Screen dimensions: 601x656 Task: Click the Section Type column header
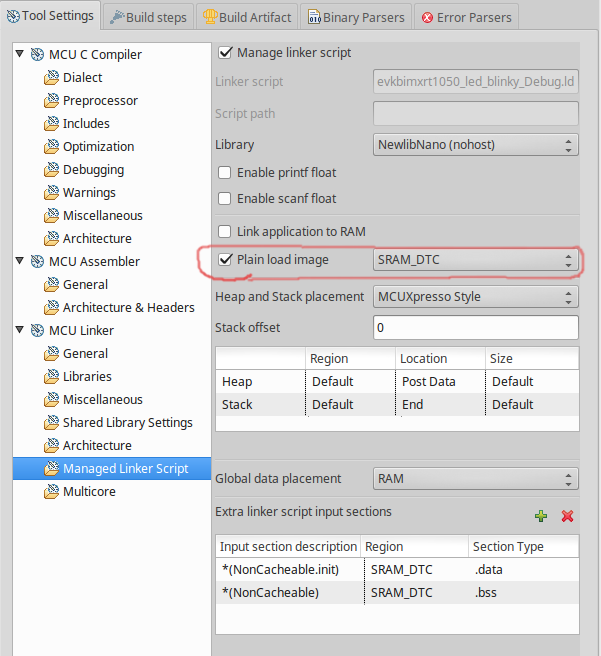point(524,546)
